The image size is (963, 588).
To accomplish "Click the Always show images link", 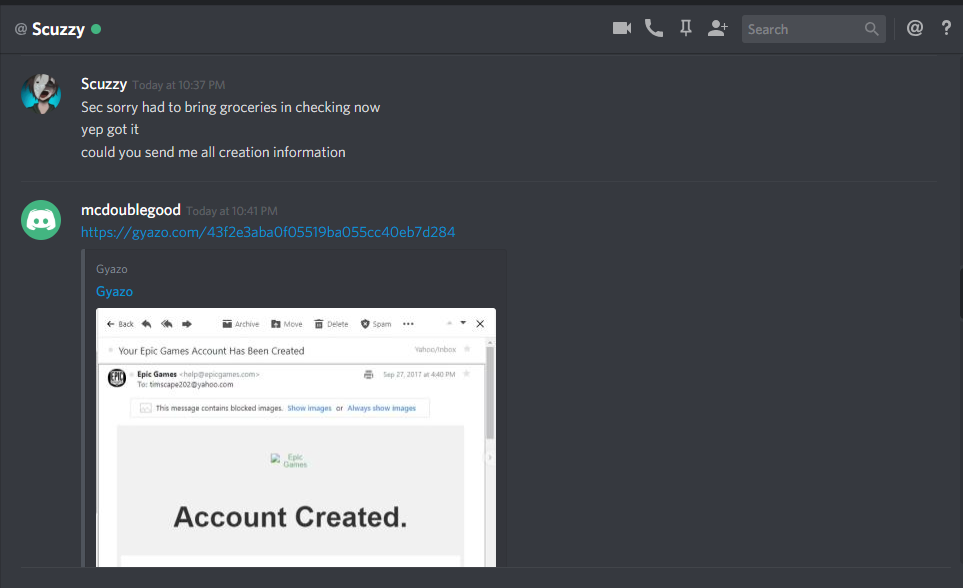I will click(381, 408).
